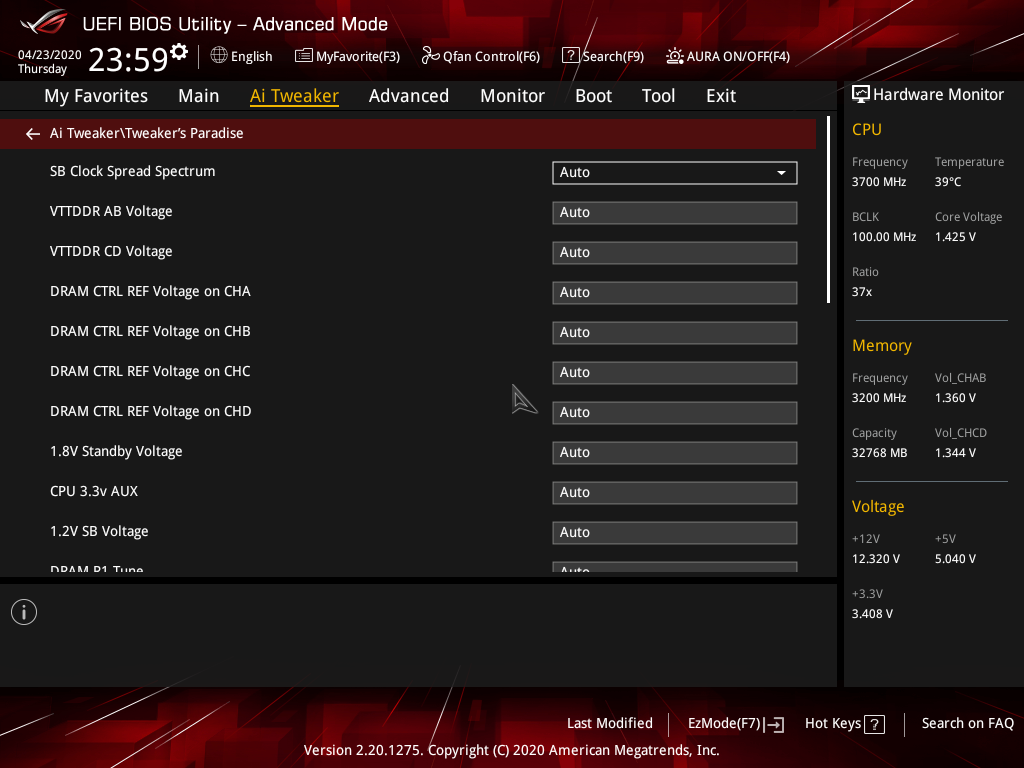This screenshot has height=768, width=1024.
Task: Click Vol_CHAB 1.360 V value
Action: (x=955, y=398)
